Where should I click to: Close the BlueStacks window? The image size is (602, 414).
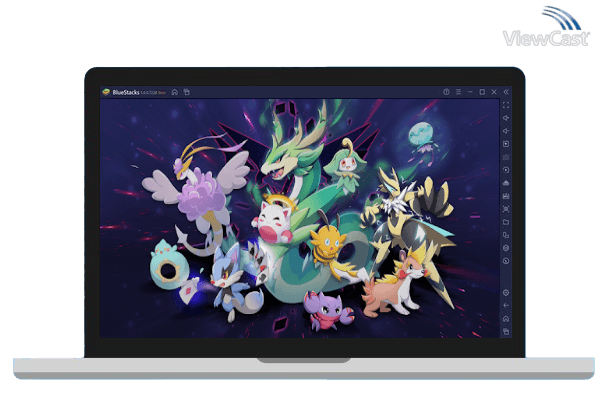point(494,92)
